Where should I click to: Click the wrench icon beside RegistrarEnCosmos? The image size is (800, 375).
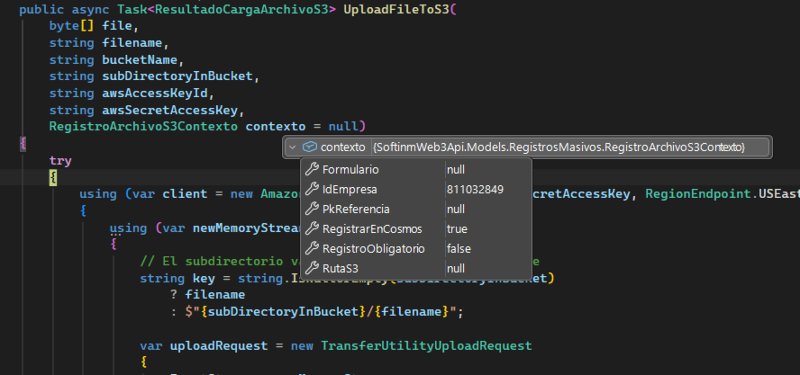pyautogui.click(x=312, y=229)
